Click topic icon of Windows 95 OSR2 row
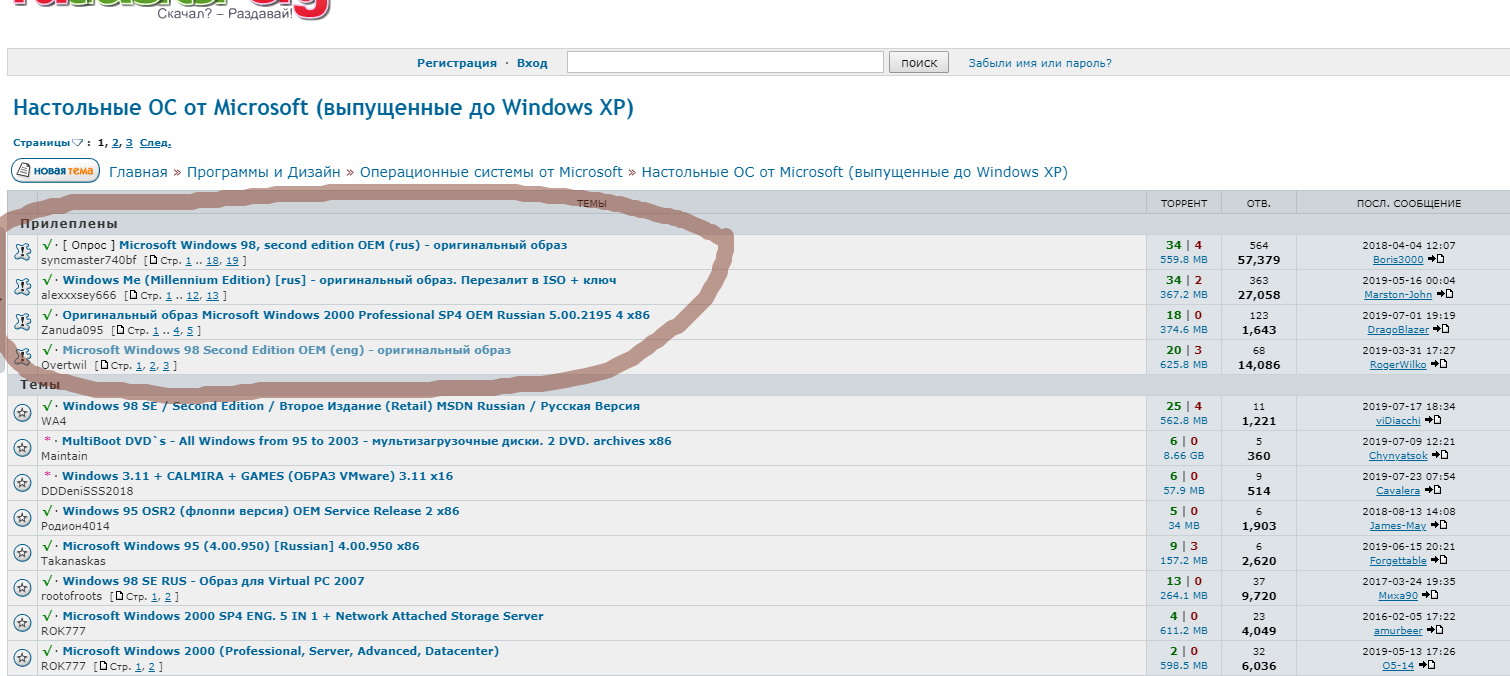This screenshot has width=1510, height=676. coord(22,518)
